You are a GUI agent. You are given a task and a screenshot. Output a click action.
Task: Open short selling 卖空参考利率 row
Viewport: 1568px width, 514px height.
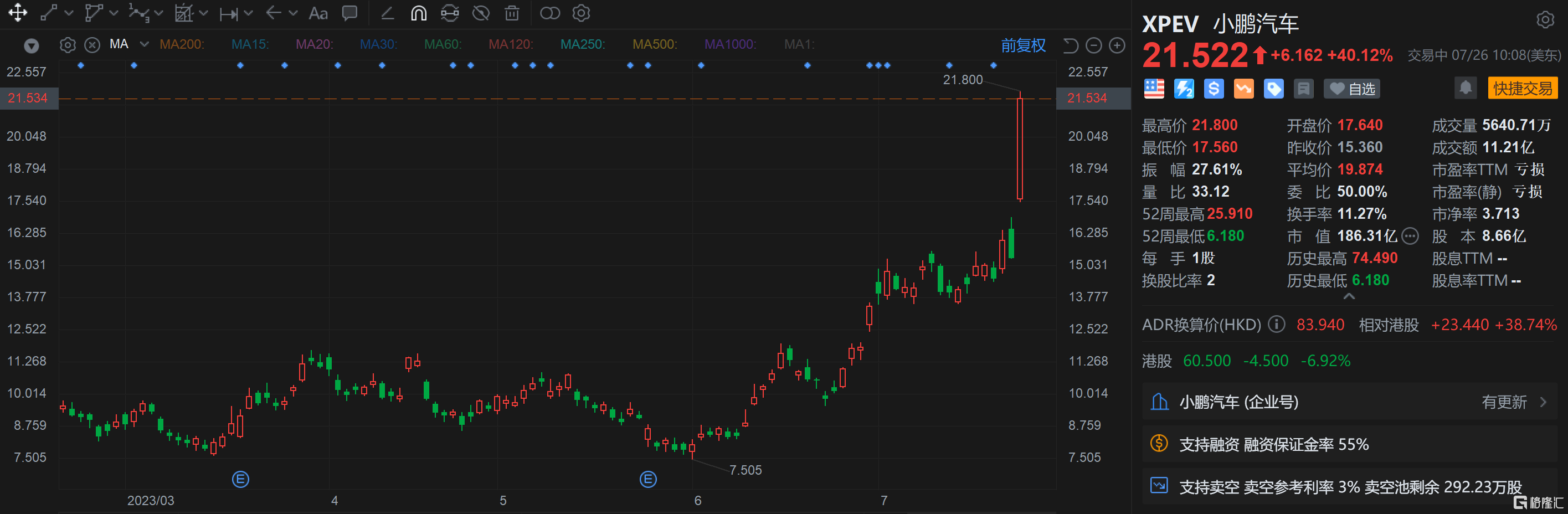click(x=1349, y=487)
